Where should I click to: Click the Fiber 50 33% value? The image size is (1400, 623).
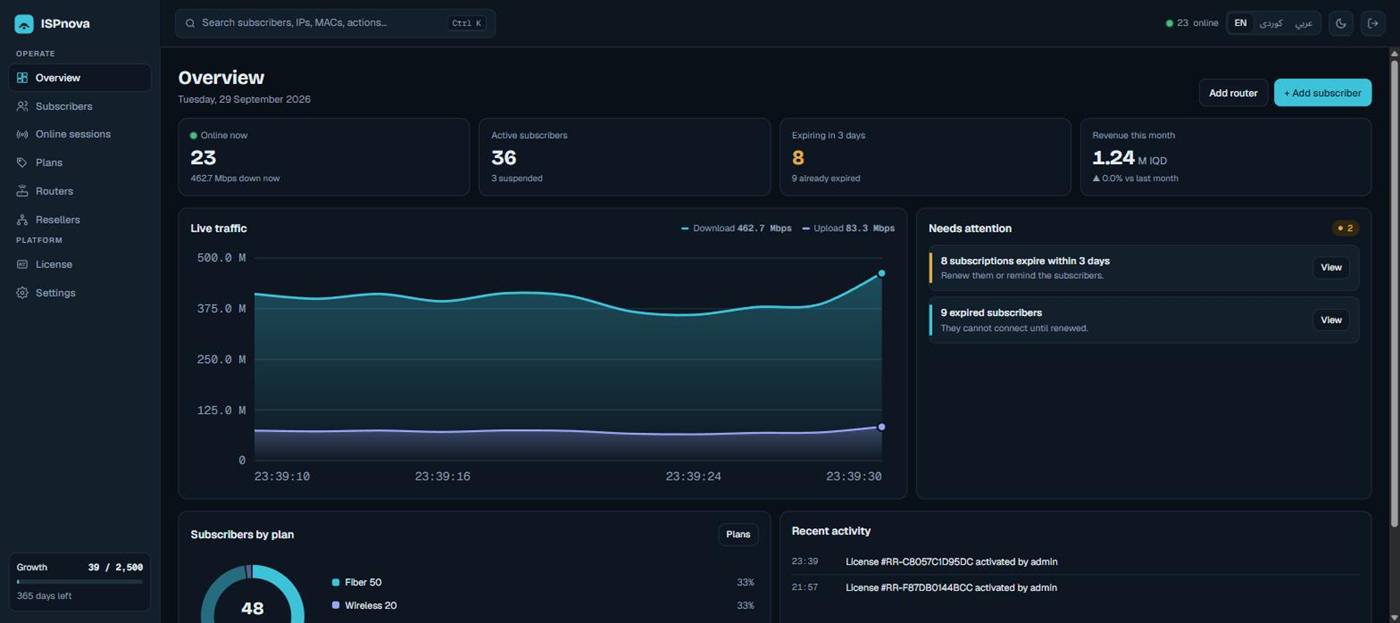[745, 582]
